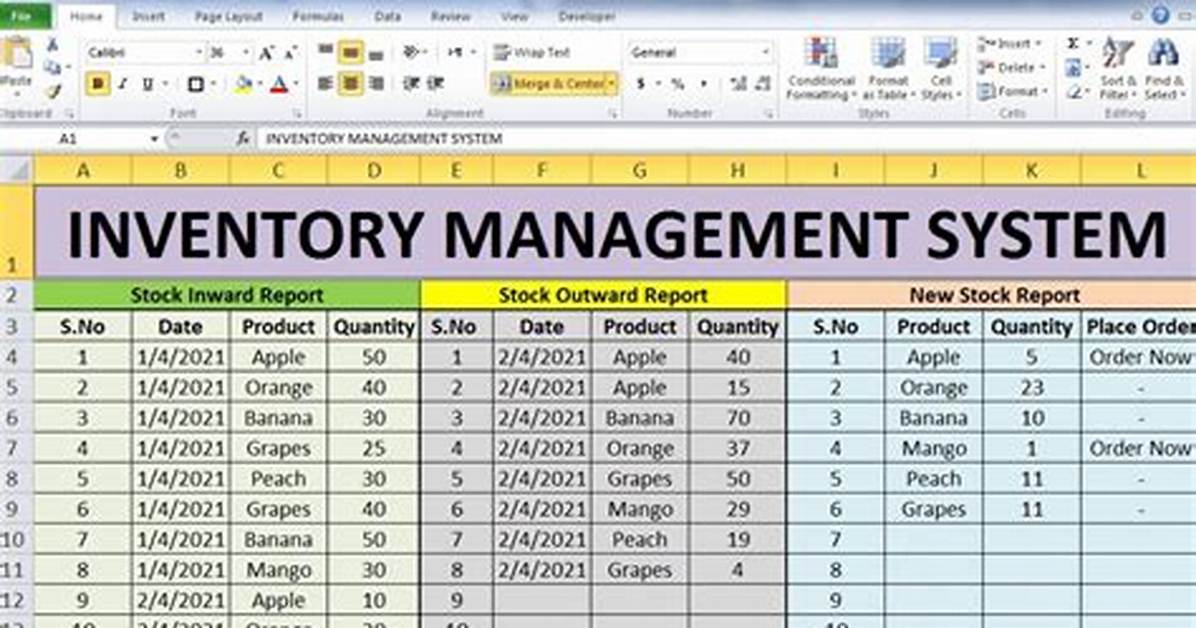Screen dimensions: 1196x628
Task: Click the Delete cells button
Action: point(1011,68)
